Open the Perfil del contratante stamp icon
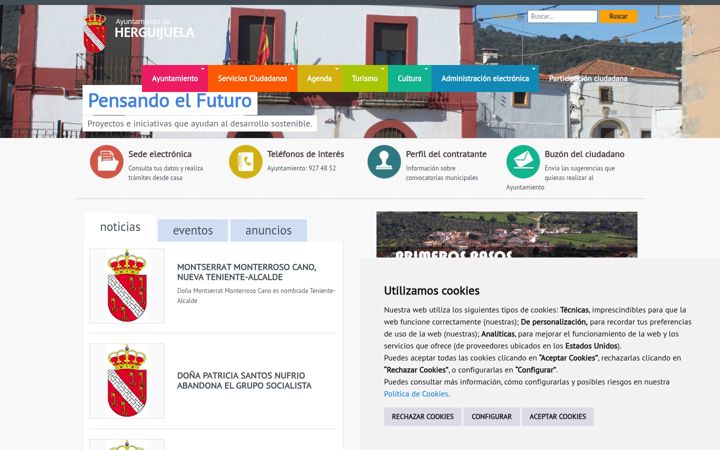Viewport: 720px width, 450px height. [384, 162]
